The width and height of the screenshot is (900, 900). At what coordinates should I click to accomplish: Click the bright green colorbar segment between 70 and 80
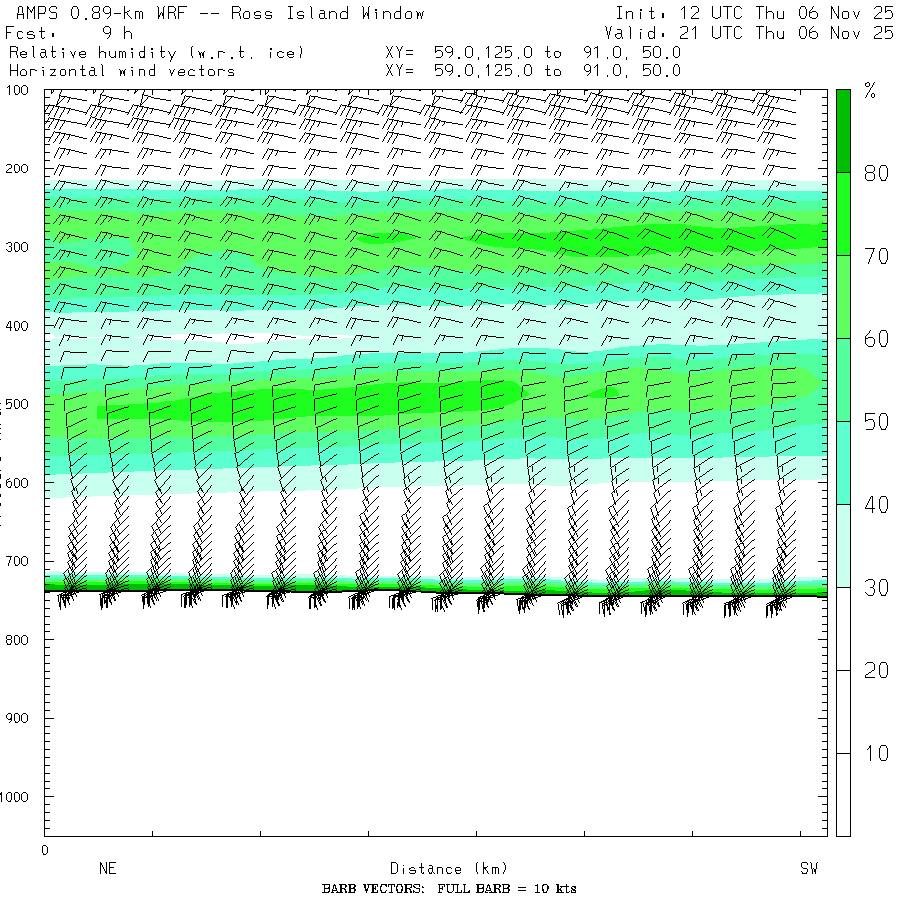[843, 214]
